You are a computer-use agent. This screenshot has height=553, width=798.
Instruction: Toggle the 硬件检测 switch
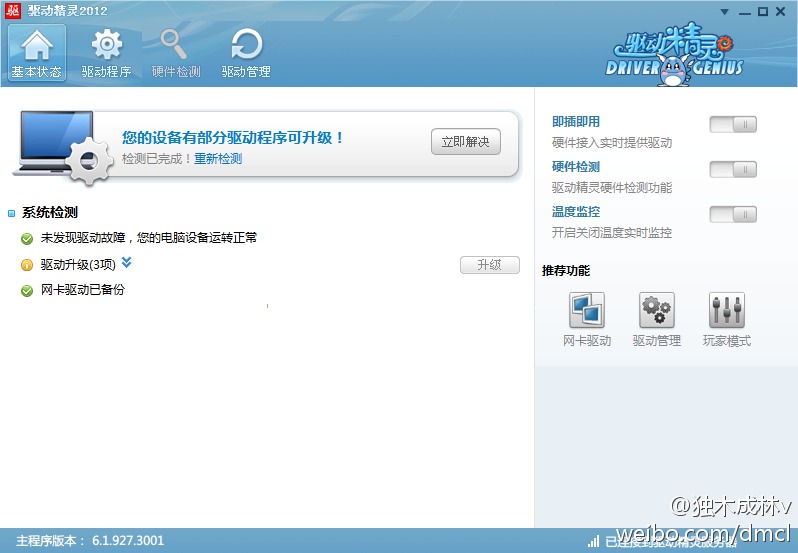(733, 169)
